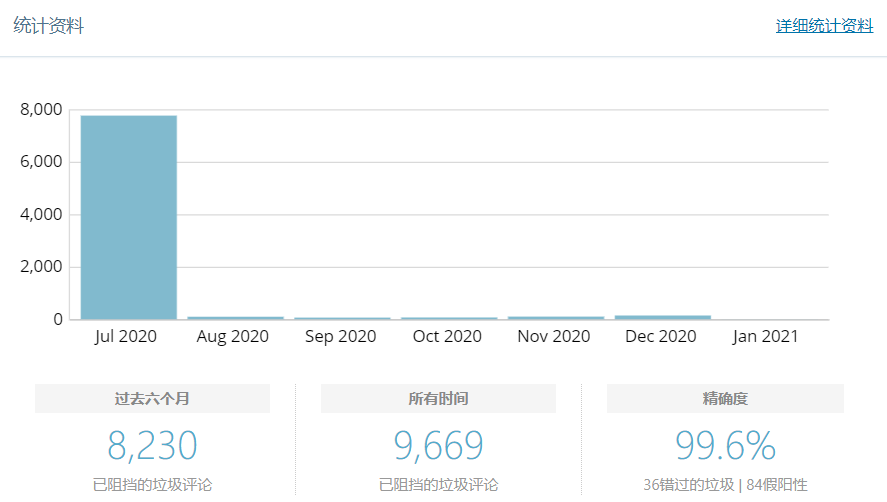The height and width of the screenshot is (502, 887).
Task: Click the 36错过的垃圾 text
Action: pos(687,485)
